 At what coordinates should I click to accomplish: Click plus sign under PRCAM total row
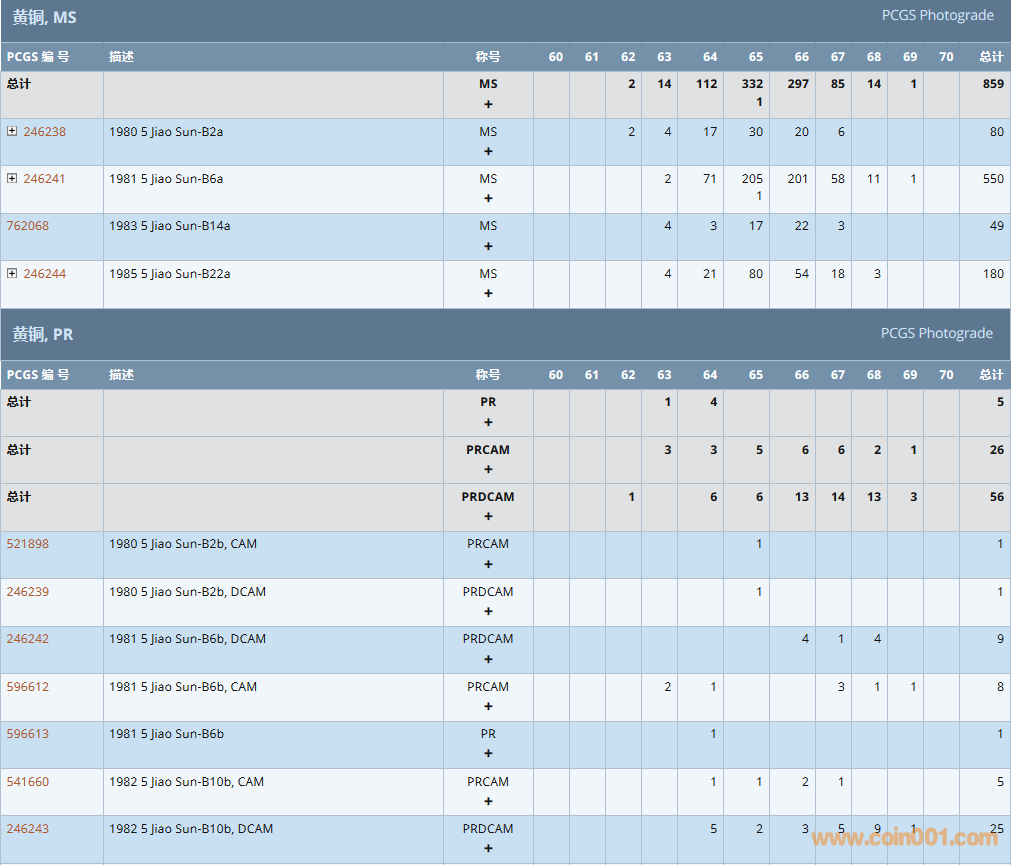(488, 470)
